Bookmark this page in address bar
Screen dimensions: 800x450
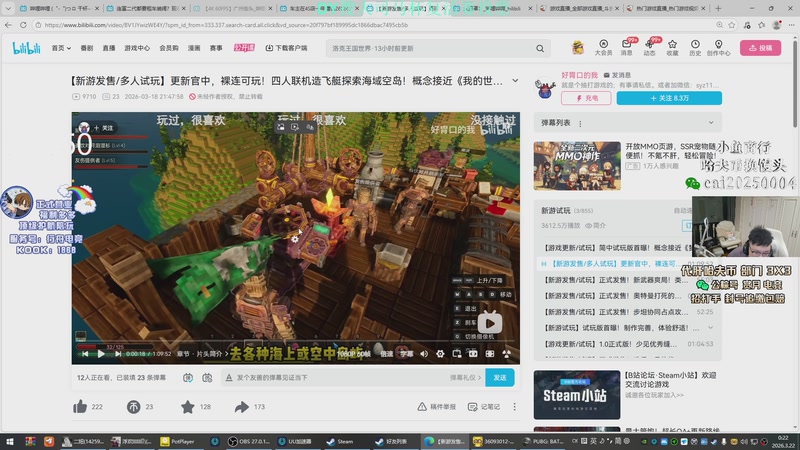(732, 24)
